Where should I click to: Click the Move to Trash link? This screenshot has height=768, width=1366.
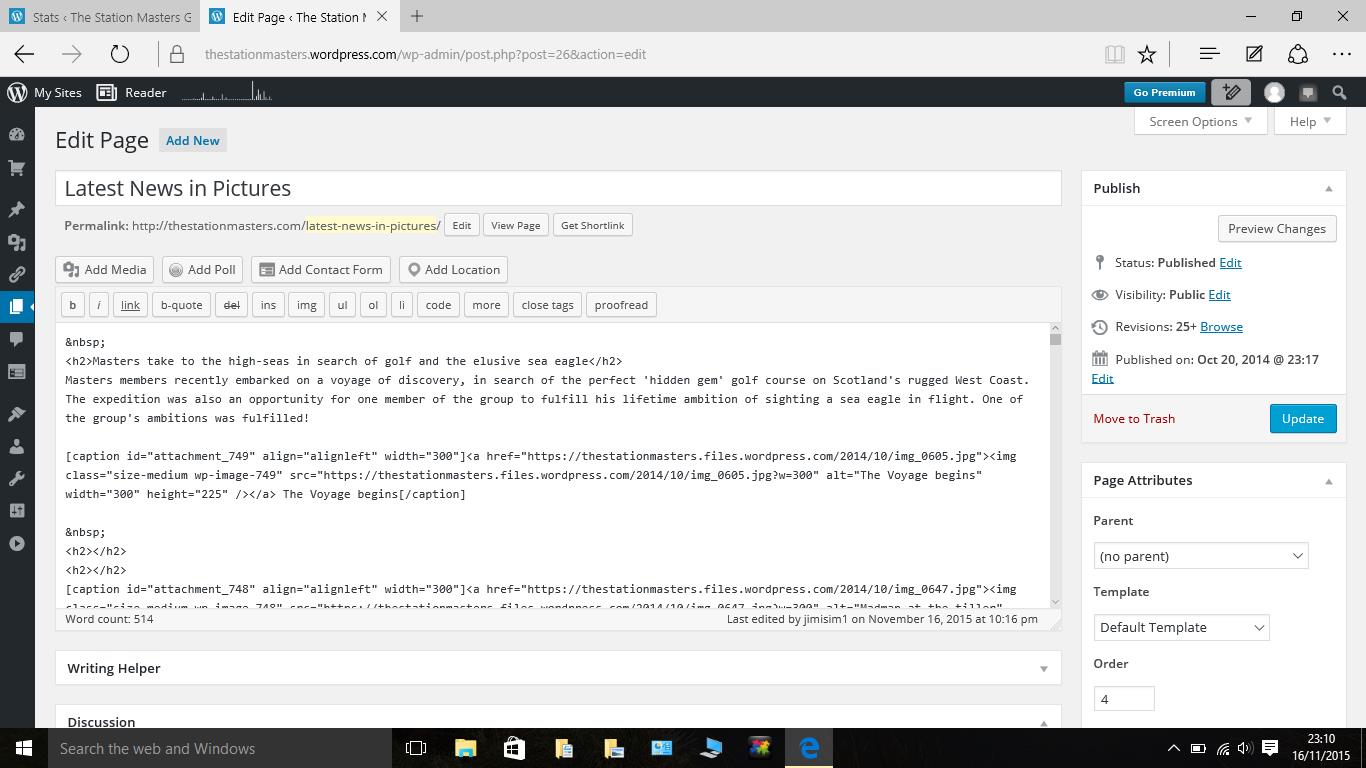(1133, 418)
